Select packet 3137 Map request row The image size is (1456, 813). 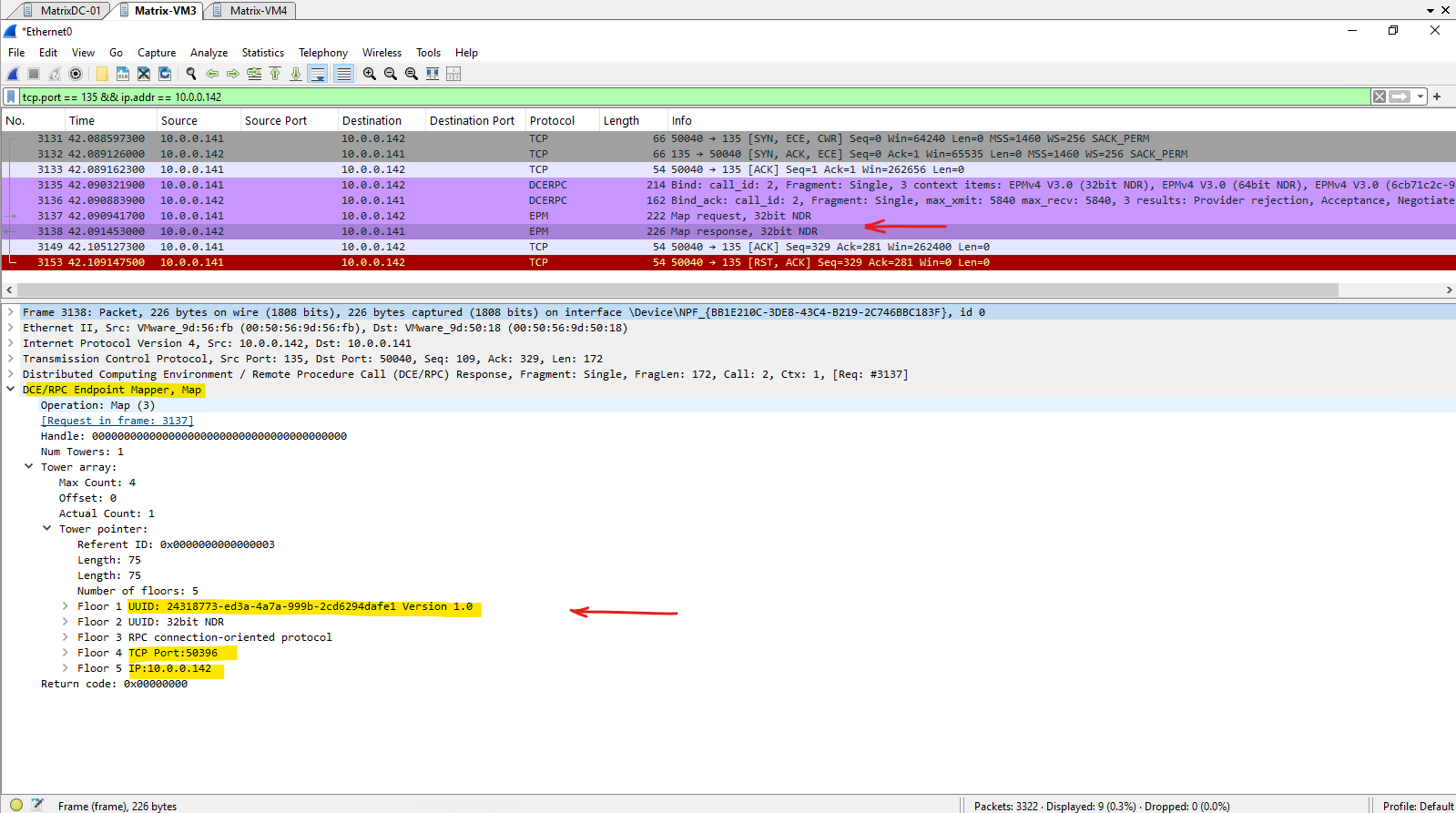point(728,216)
